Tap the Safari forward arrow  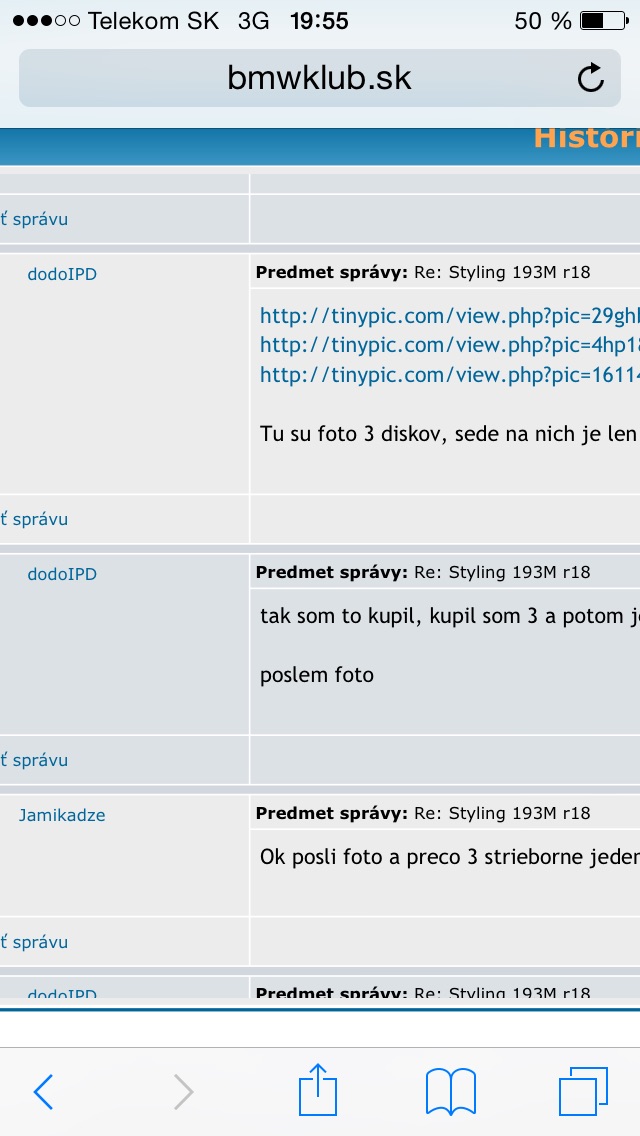coord(183,1091)
